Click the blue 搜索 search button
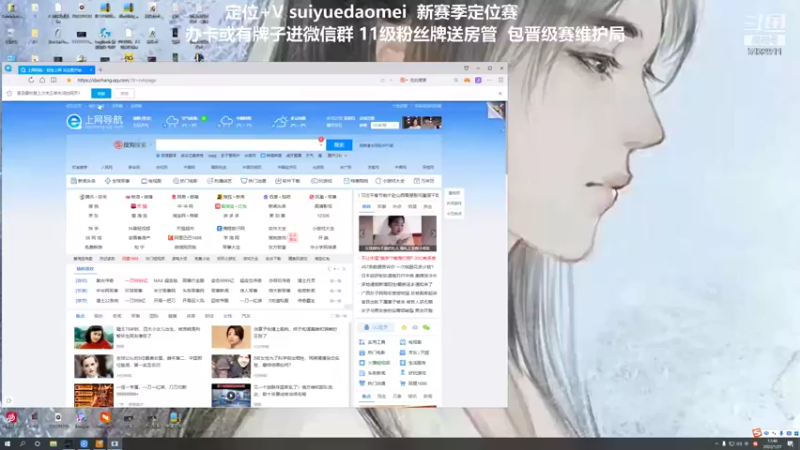This screenshot has width=800, height=450. point(339,145)
